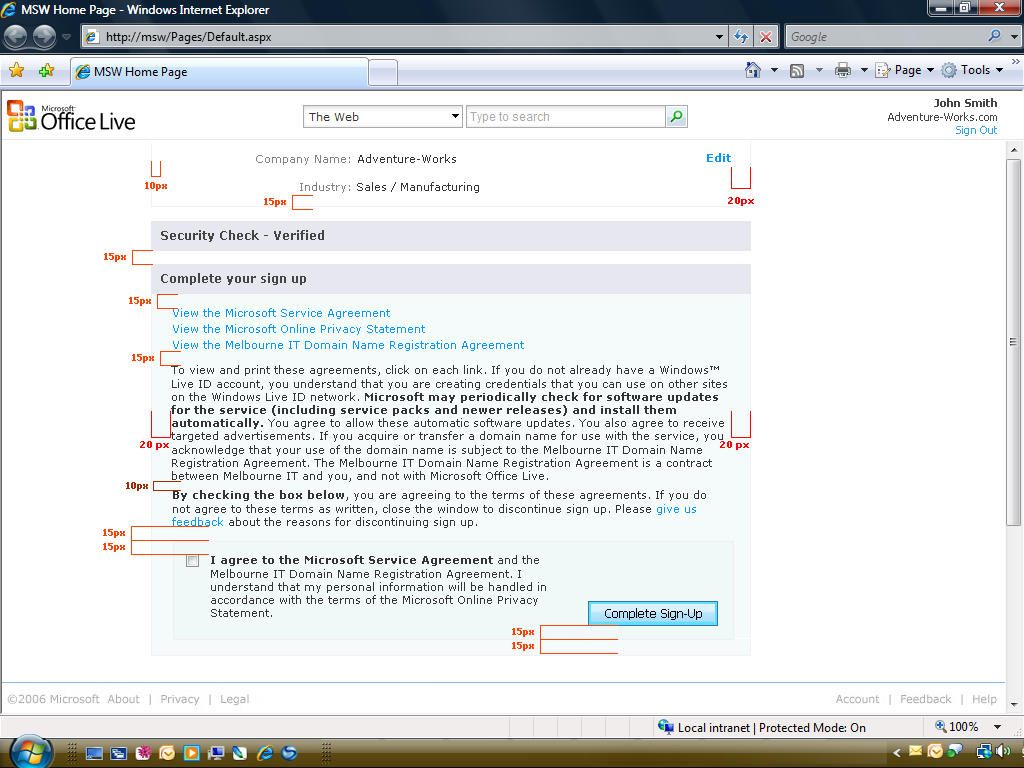
Task: Expand the zoom level dropdown arrow
Action: [997, 727]
